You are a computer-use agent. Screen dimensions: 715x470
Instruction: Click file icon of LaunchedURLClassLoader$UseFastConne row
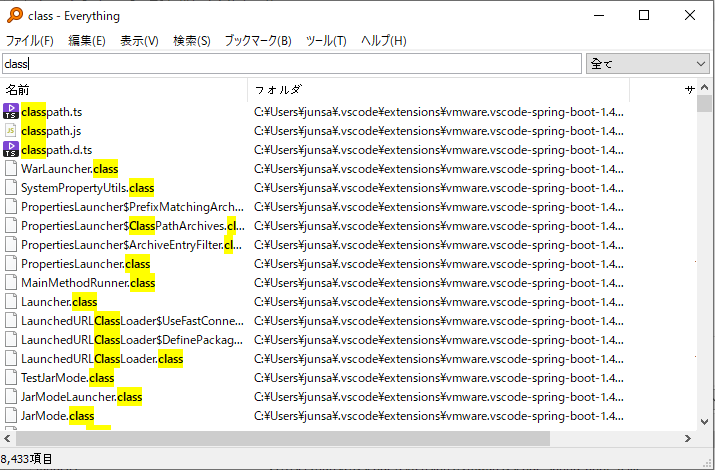pyautogui.click(x=11, y=320)
